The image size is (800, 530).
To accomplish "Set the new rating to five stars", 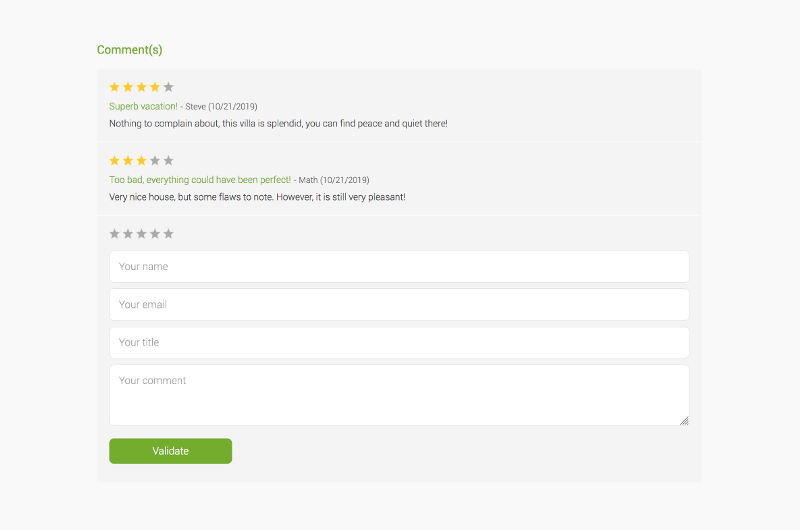I will click(168, 234).
